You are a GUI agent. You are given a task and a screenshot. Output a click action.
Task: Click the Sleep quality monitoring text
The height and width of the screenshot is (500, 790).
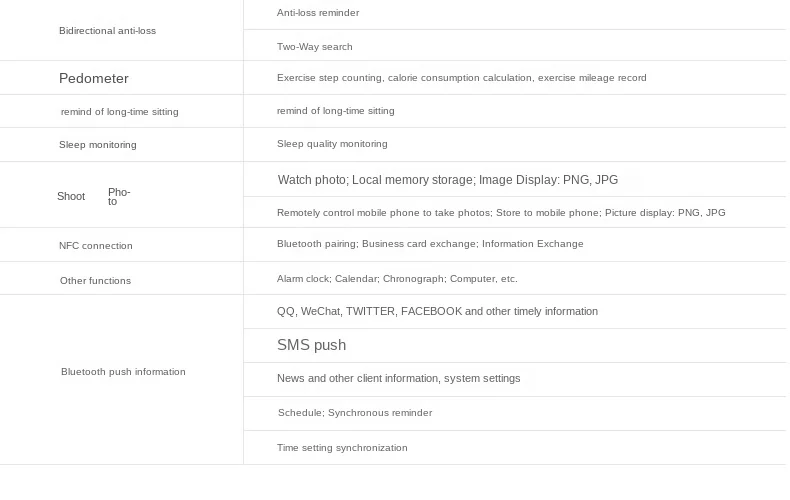tap(332, 144)
